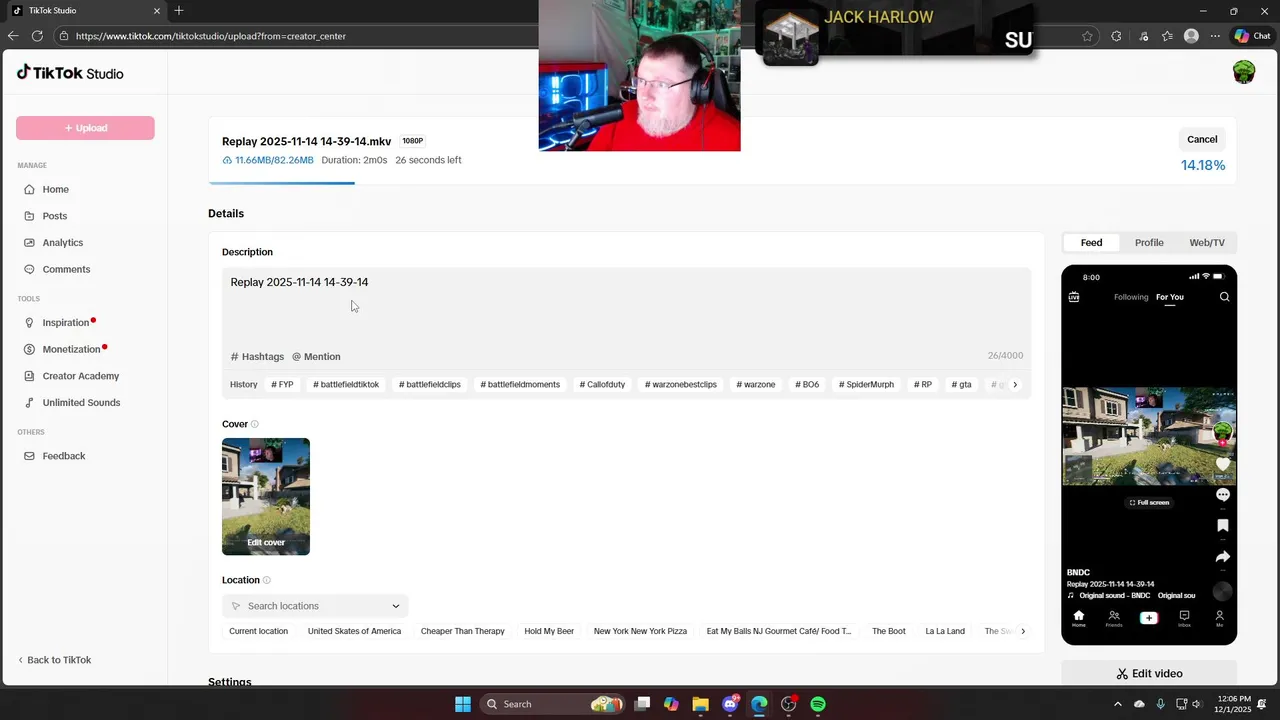Add the battlefieldtiktok hashtag
The width and height of the screenshot is (1280, 720).
coord(346,385)
